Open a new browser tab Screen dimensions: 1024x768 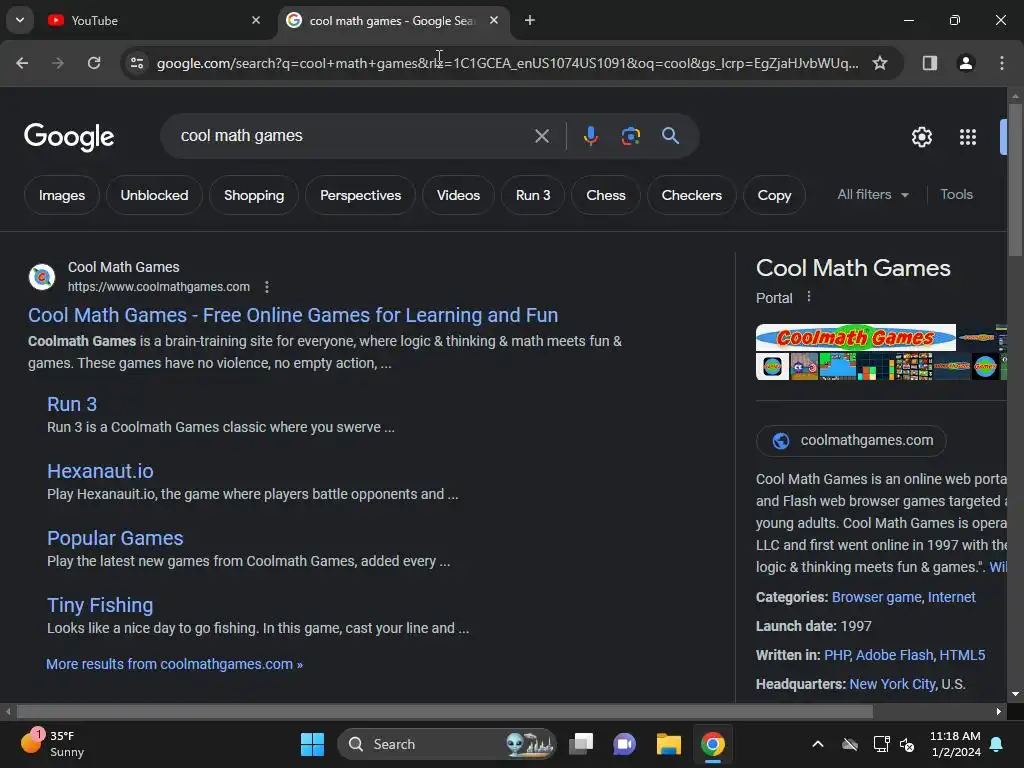point(530,20)
